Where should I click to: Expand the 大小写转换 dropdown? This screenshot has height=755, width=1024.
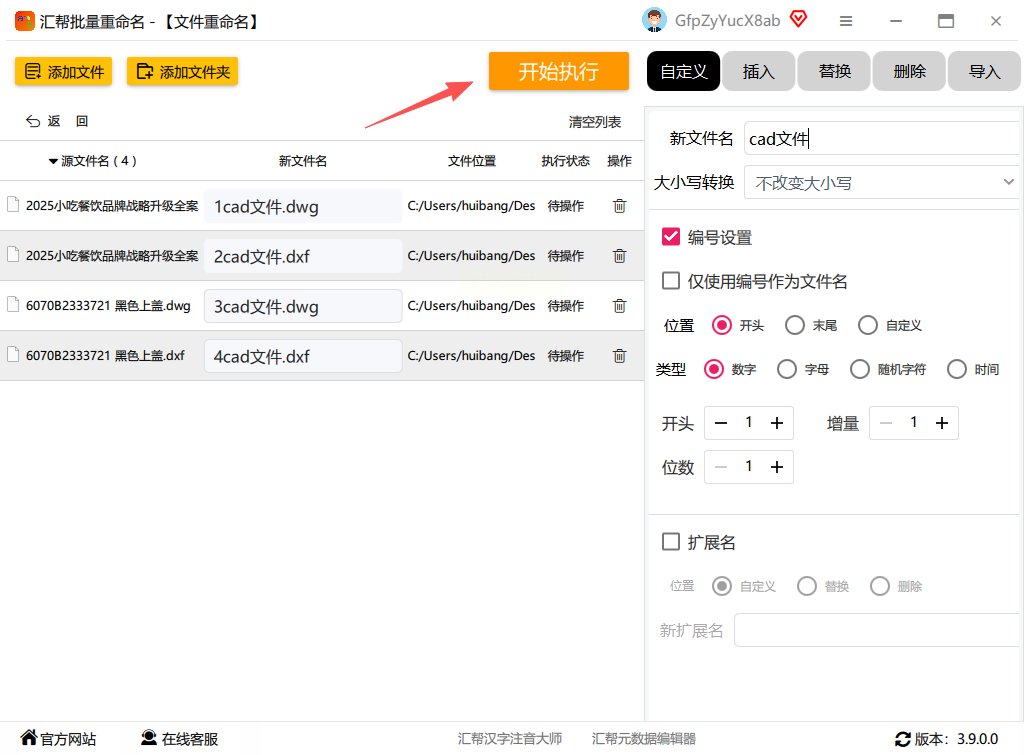coord(882,183)
